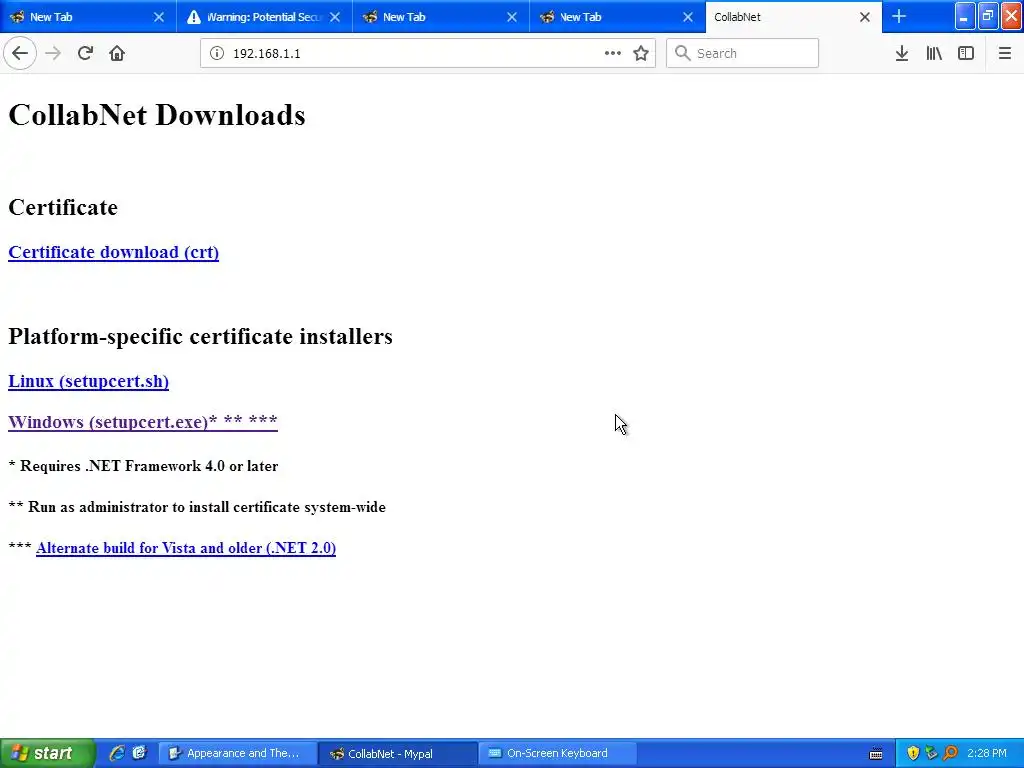This screenshot has height=768, width=1024.
Task: Reload the current page
Action: click(85, 53)
